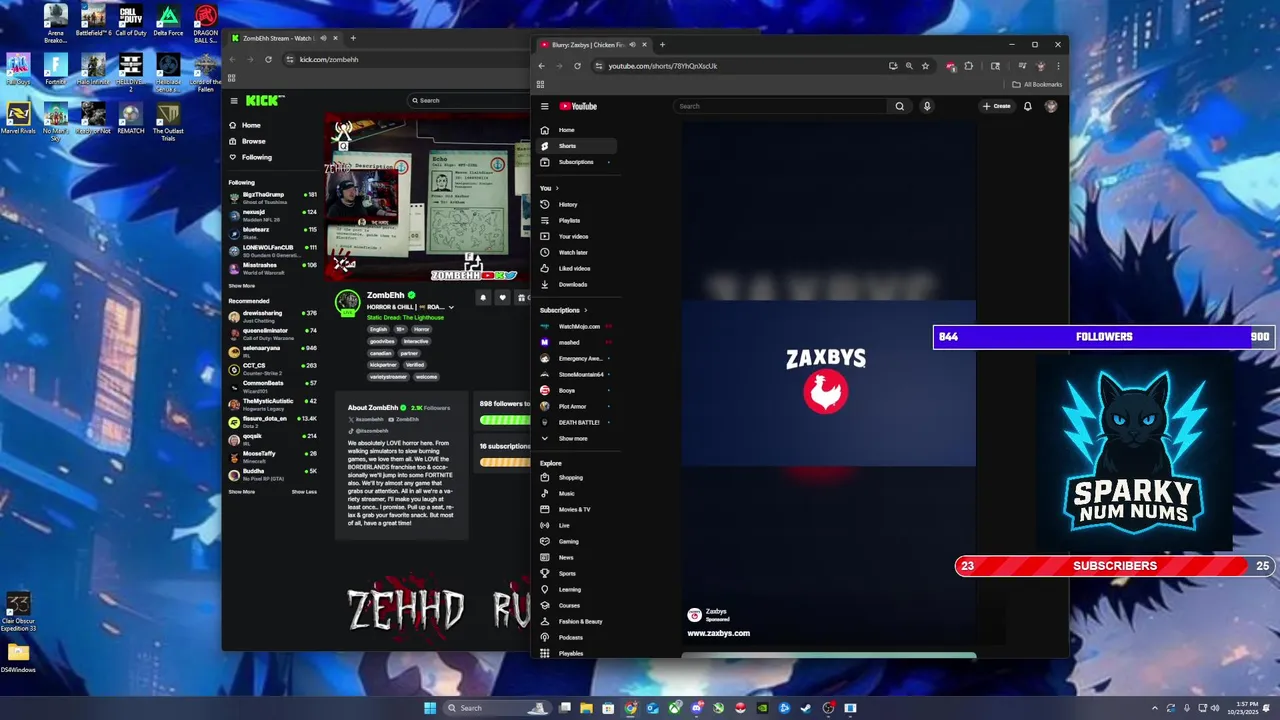The image size is (1280, 720).
Task: Click the Kick logo
Action: click(265, 100)
